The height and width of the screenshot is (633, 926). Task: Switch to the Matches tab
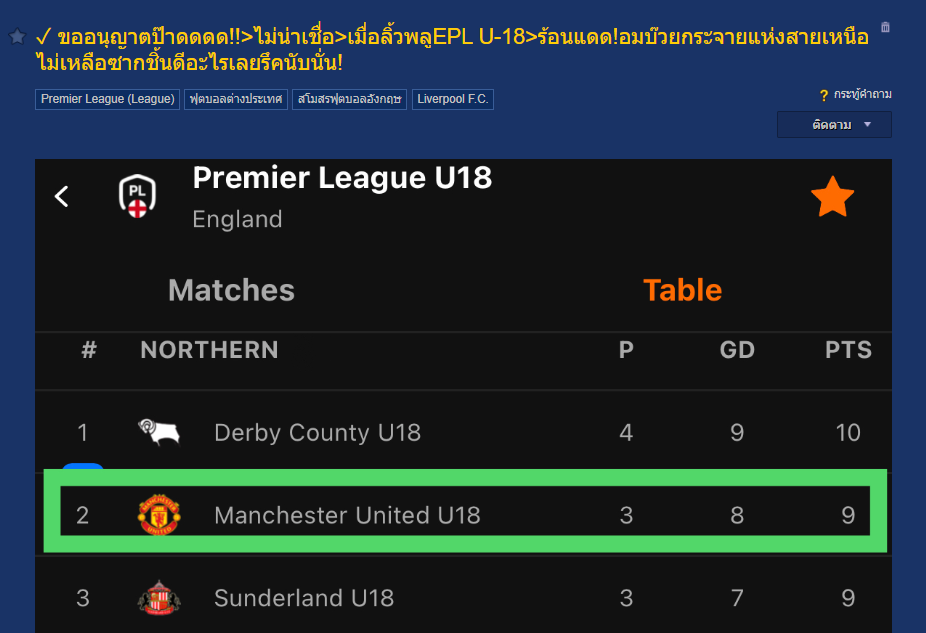pyautogui.click(x=231, y=290)
